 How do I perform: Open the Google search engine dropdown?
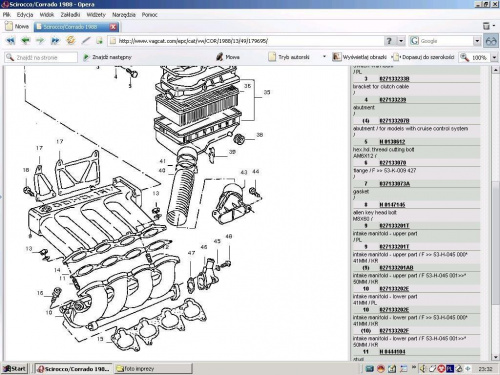pos(477,41)
